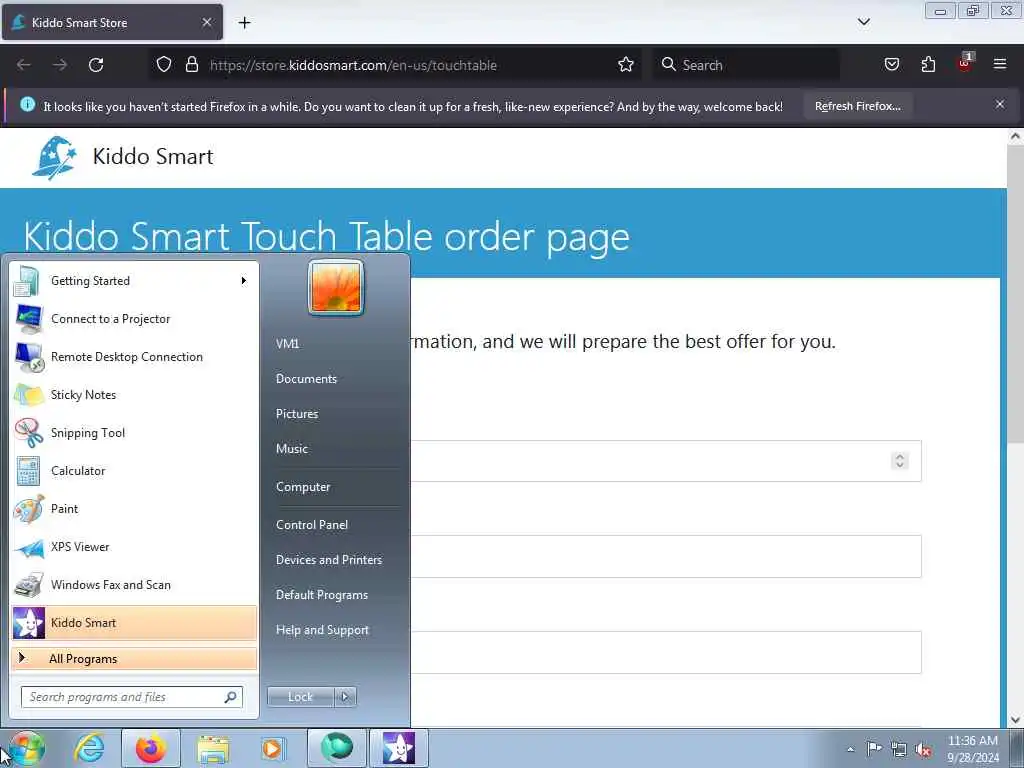The height and width of the screenshot is (768, 1024).
Task: Launch Calculator from Start menu
Action: click(x=134, y=471)
